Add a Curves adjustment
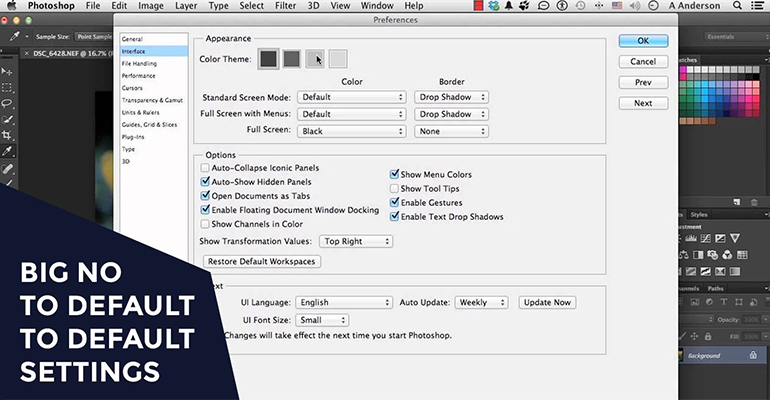770x400 pixels. click(x=706, y=238)
